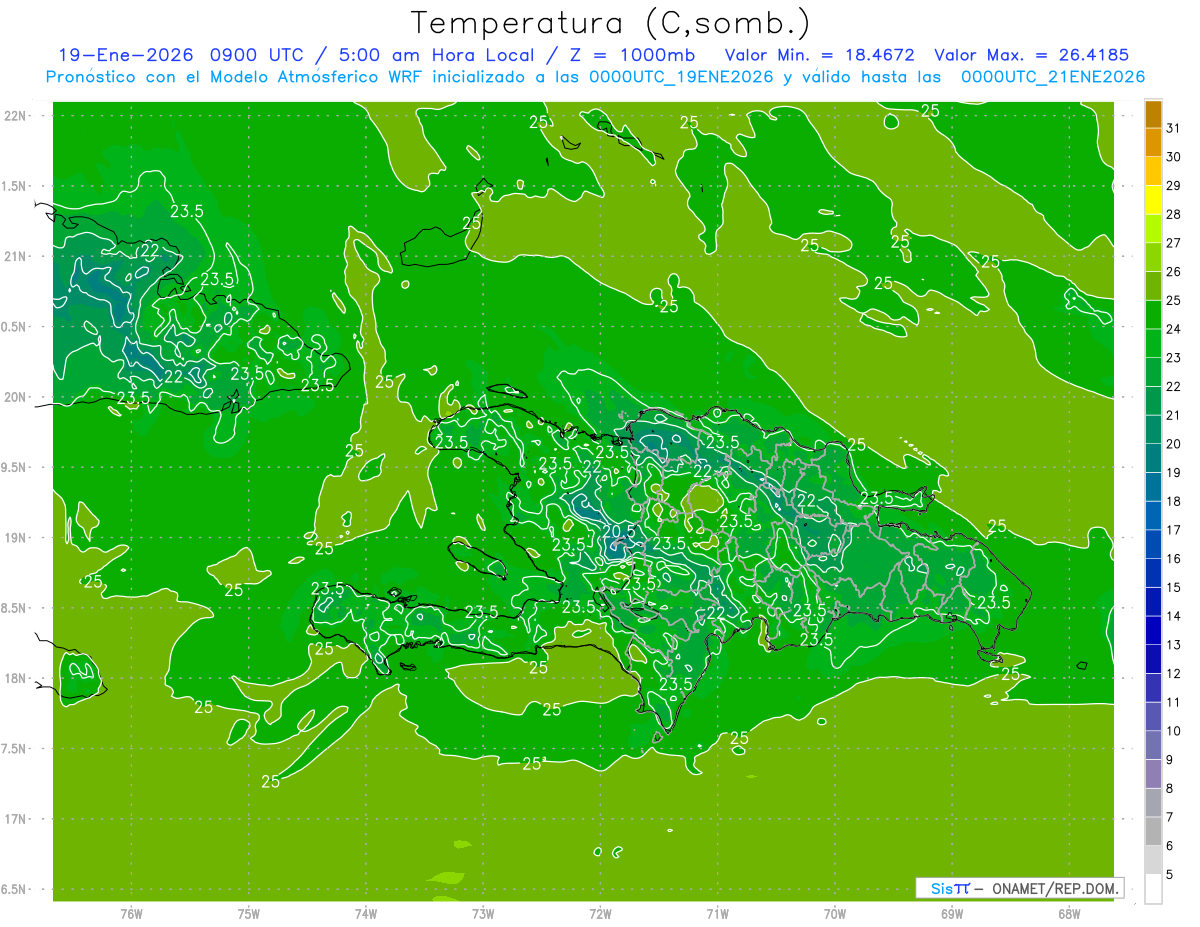This screenshot has height=927, width=1200.
Task: Click the 'Temperatura (C,somb.)' map title
Action: tap(610, 22)
